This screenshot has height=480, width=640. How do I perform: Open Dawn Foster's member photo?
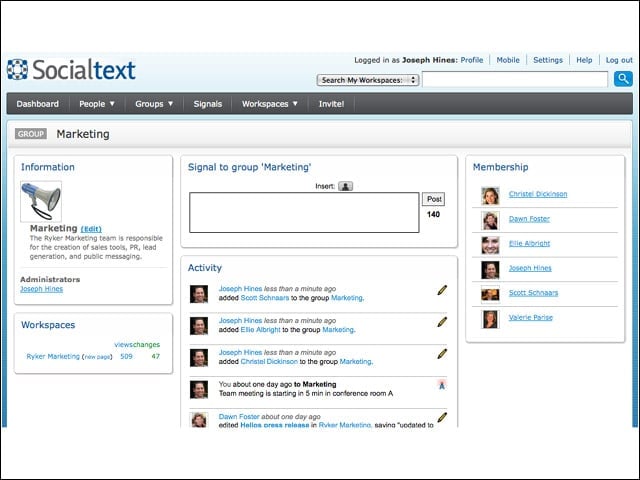490,221
